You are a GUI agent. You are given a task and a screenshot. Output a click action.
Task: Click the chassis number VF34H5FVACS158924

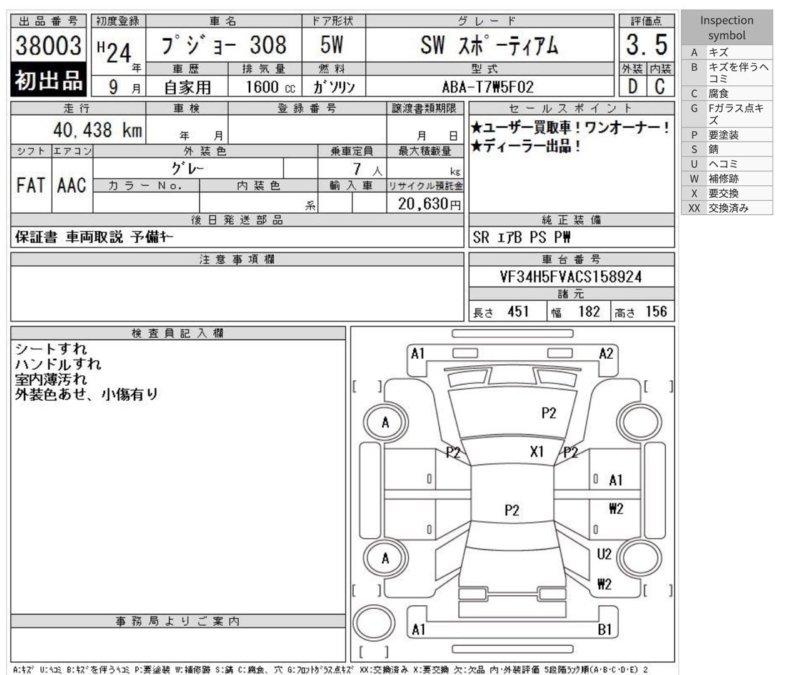coord(570,275)
